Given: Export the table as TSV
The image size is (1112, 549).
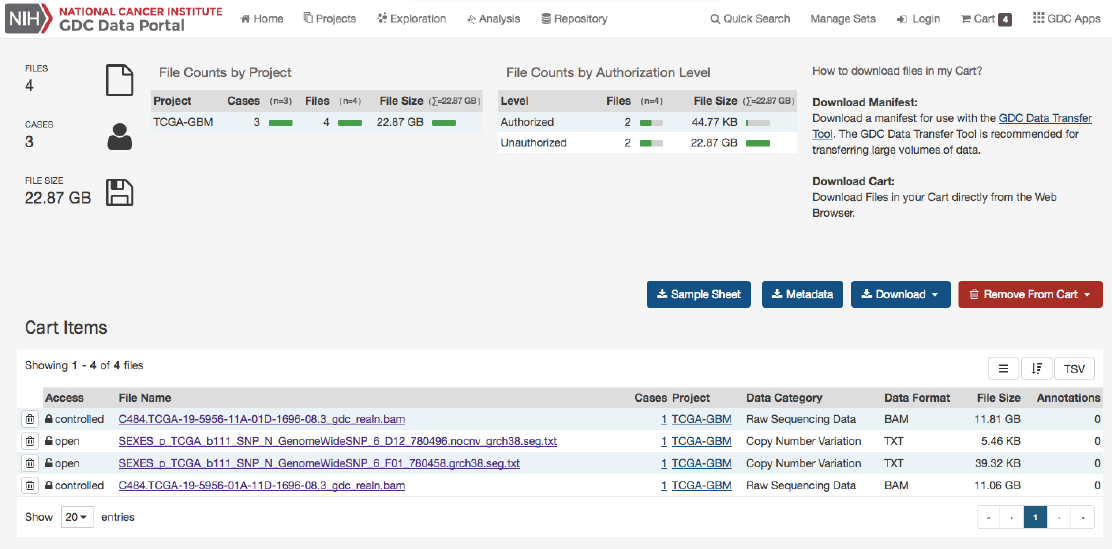Looking at the screenshot, I should coord(1074,369).
